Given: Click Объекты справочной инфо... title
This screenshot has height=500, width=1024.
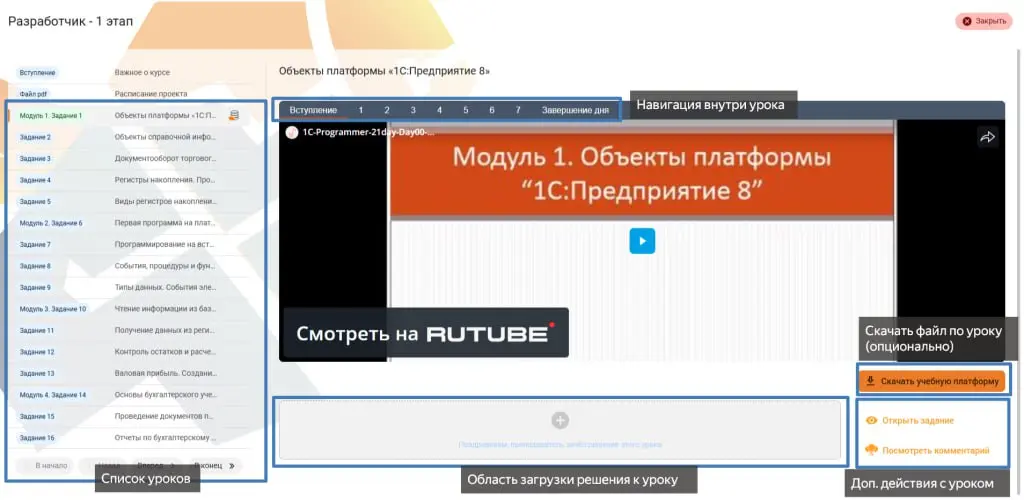Looking at the screenshot, I should [x=165, y=137].
